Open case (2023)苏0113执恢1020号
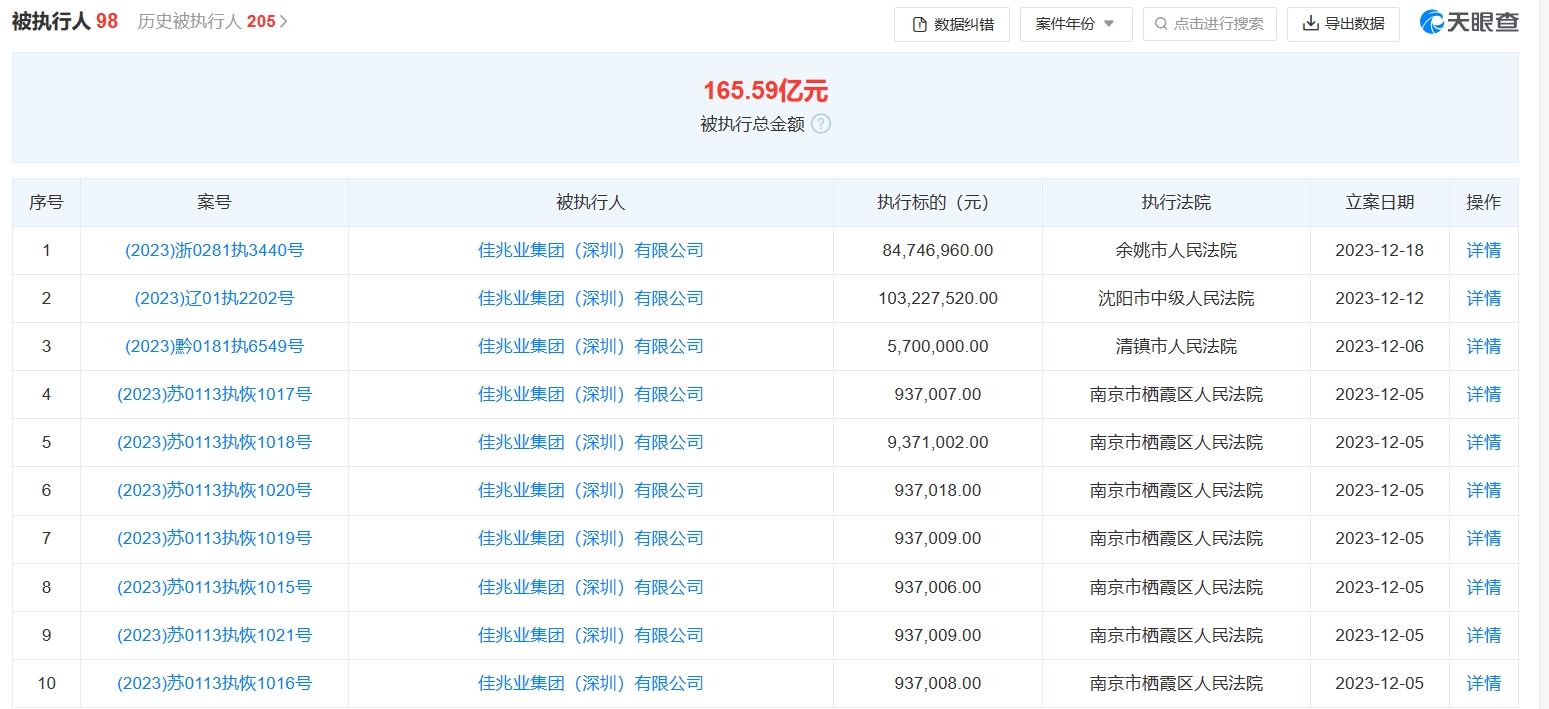 pyautogui.click(x=214, y=491)
